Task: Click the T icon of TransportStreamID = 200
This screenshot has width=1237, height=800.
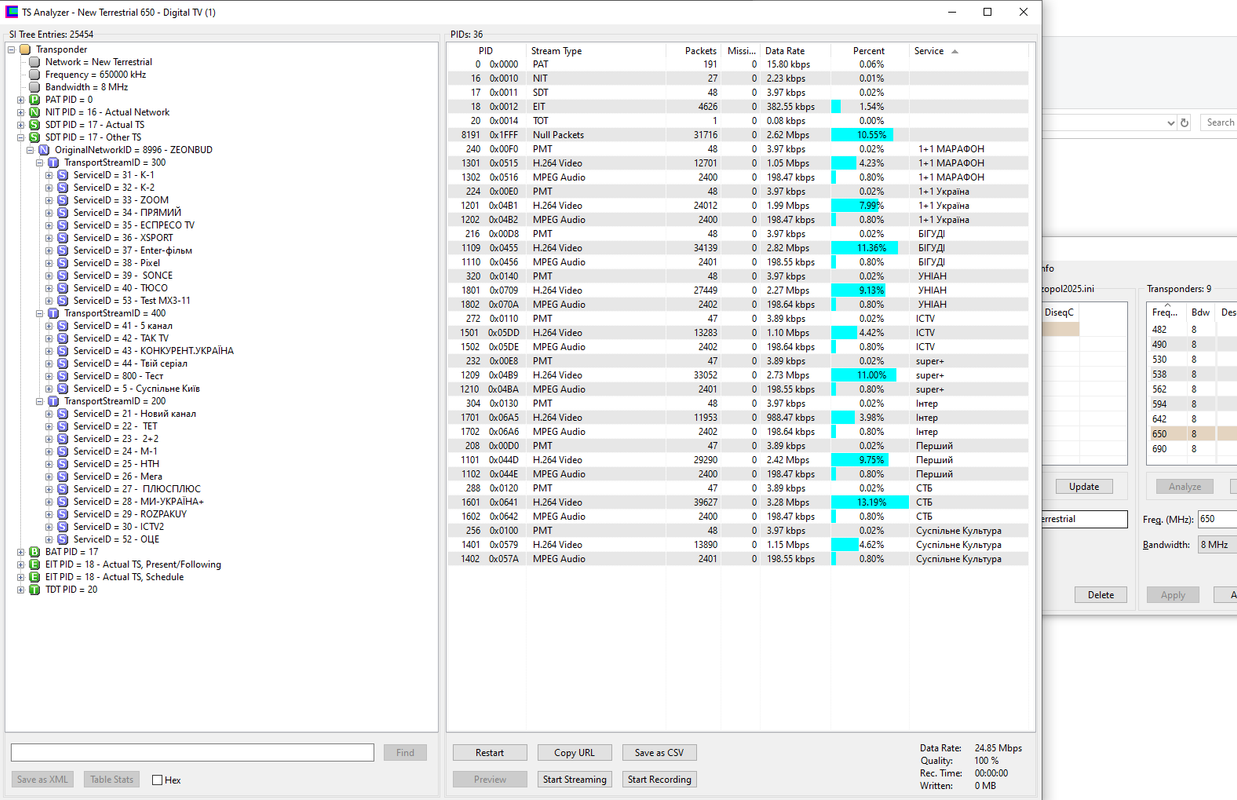Action: point(53,401)
